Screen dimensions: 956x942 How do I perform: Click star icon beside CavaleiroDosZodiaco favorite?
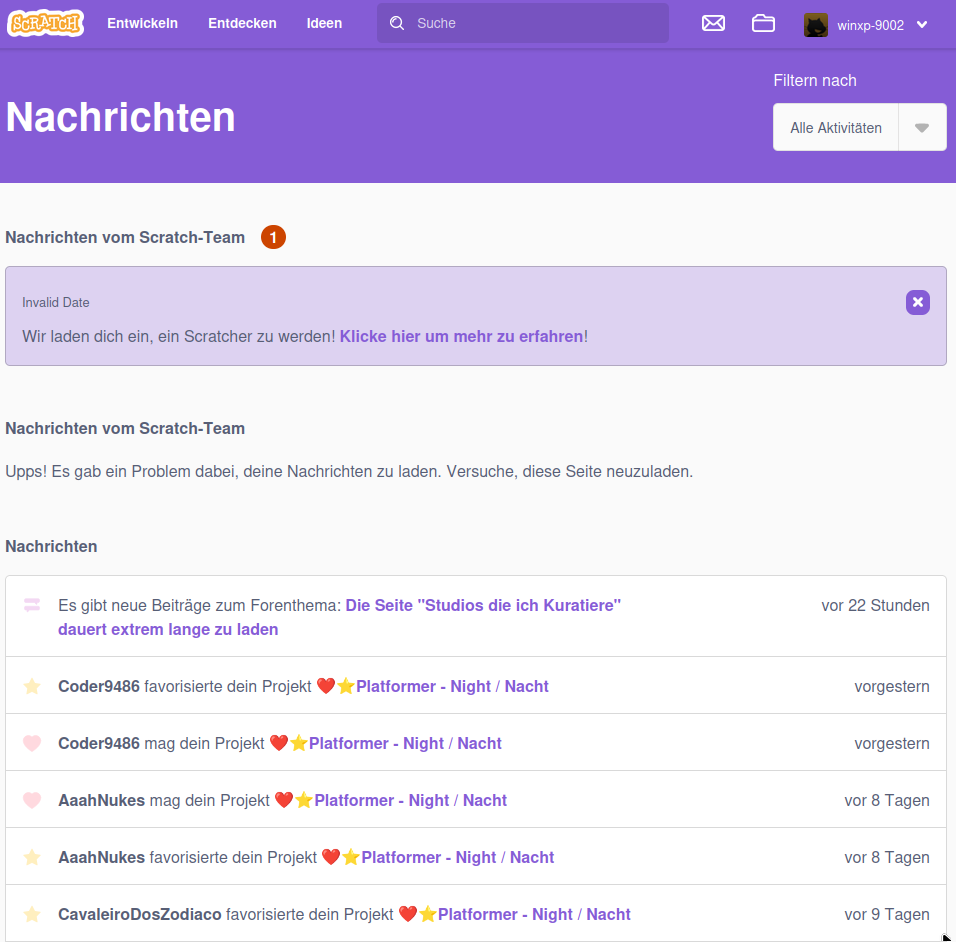coord(32,914)
